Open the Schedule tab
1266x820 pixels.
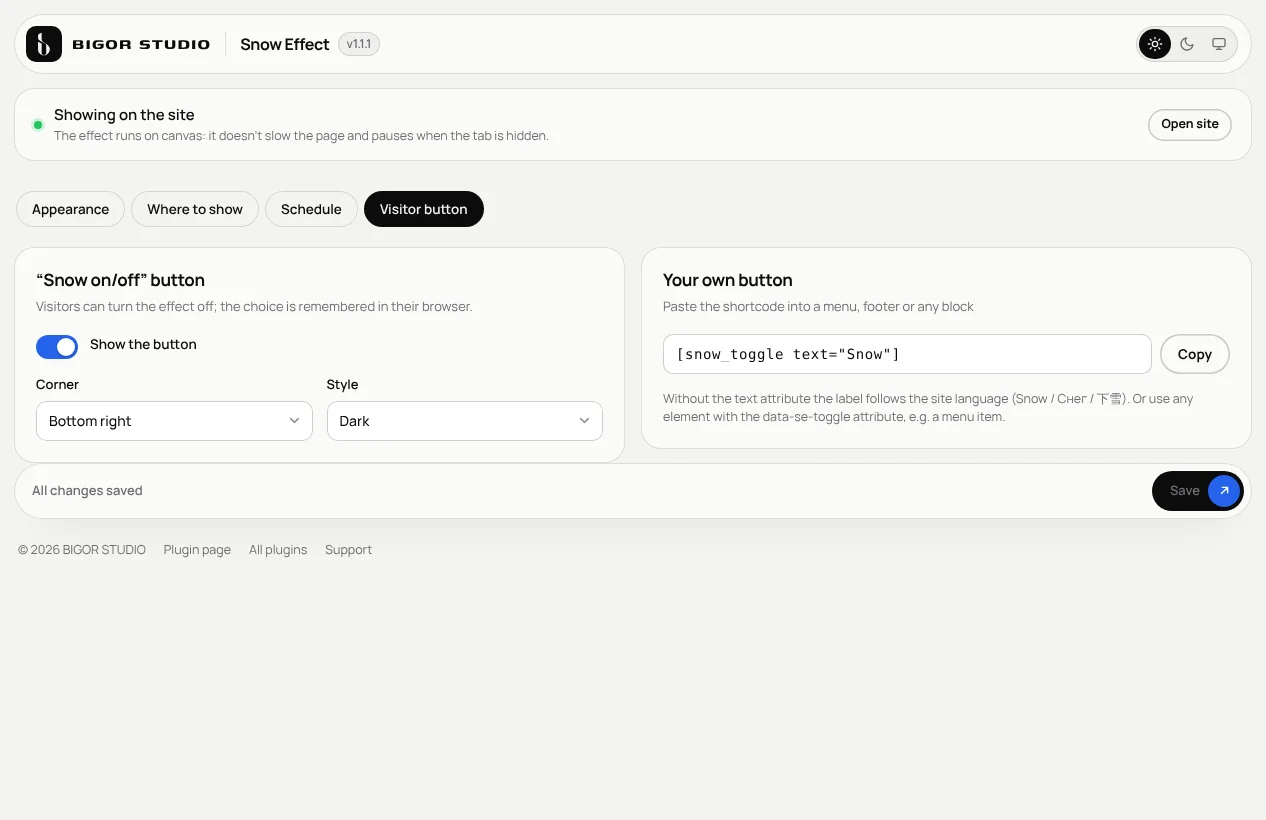click(311, 209)
